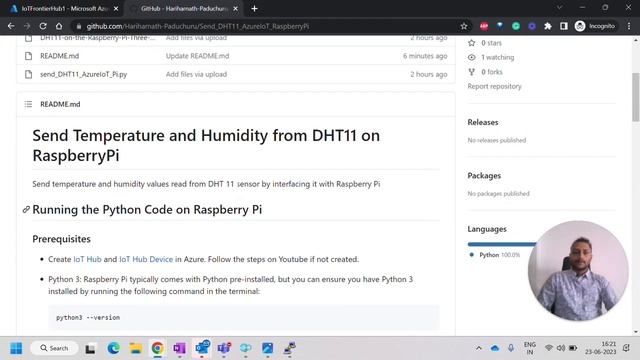
Task: Go back to the previous page
Action: pos(11,26)
